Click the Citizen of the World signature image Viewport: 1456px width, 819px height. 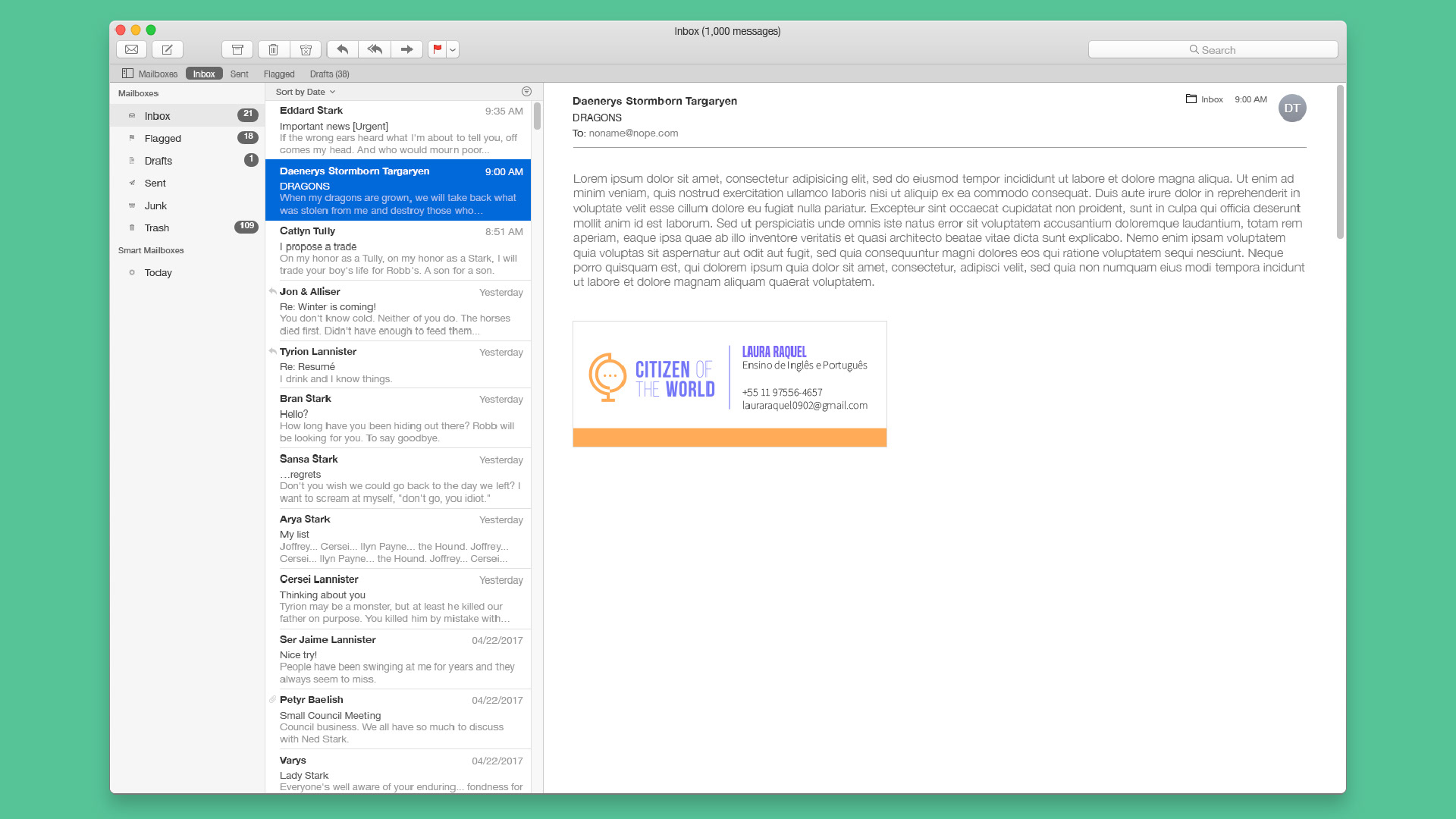(730, 384)
